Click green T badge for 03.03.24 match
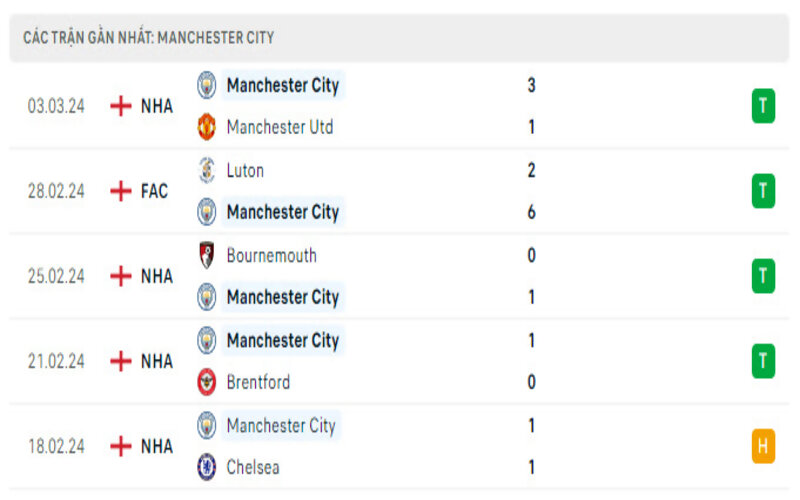 (763, 106)
